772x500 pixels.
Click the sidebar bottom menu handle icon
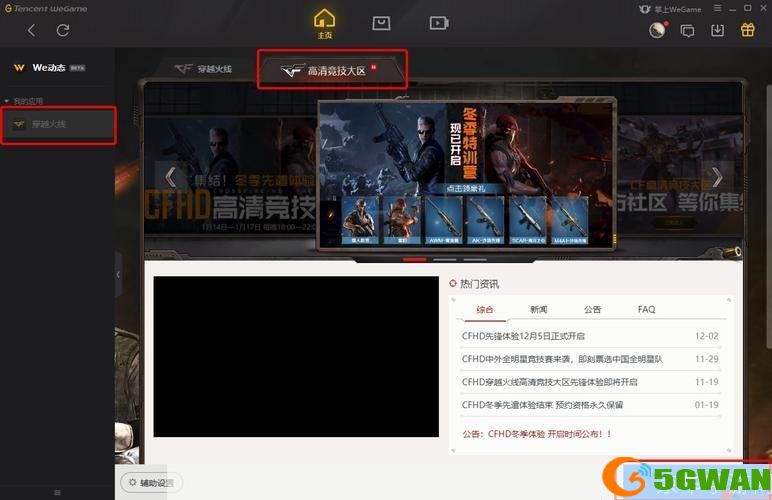pos(57,493)
